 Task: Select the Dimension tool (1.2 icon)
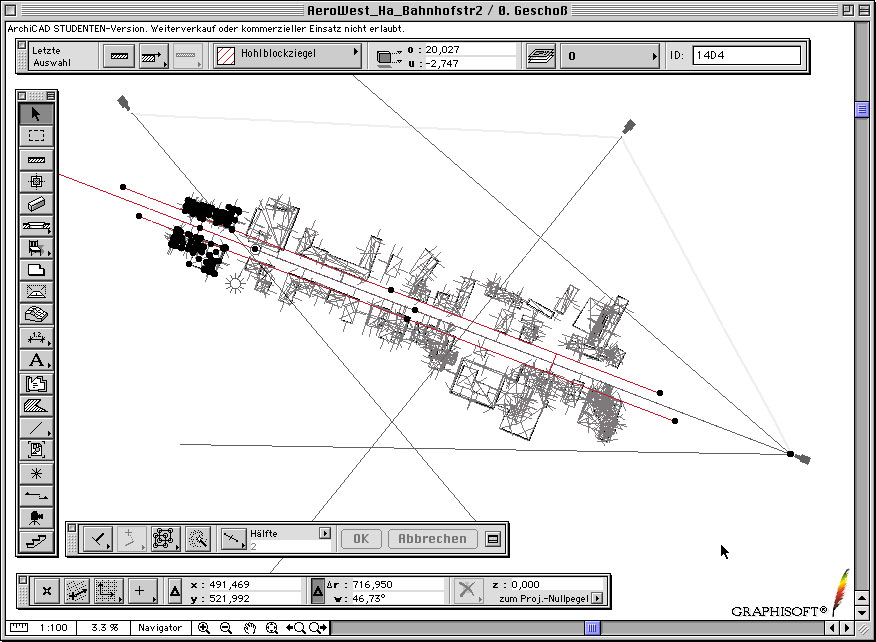36,338
